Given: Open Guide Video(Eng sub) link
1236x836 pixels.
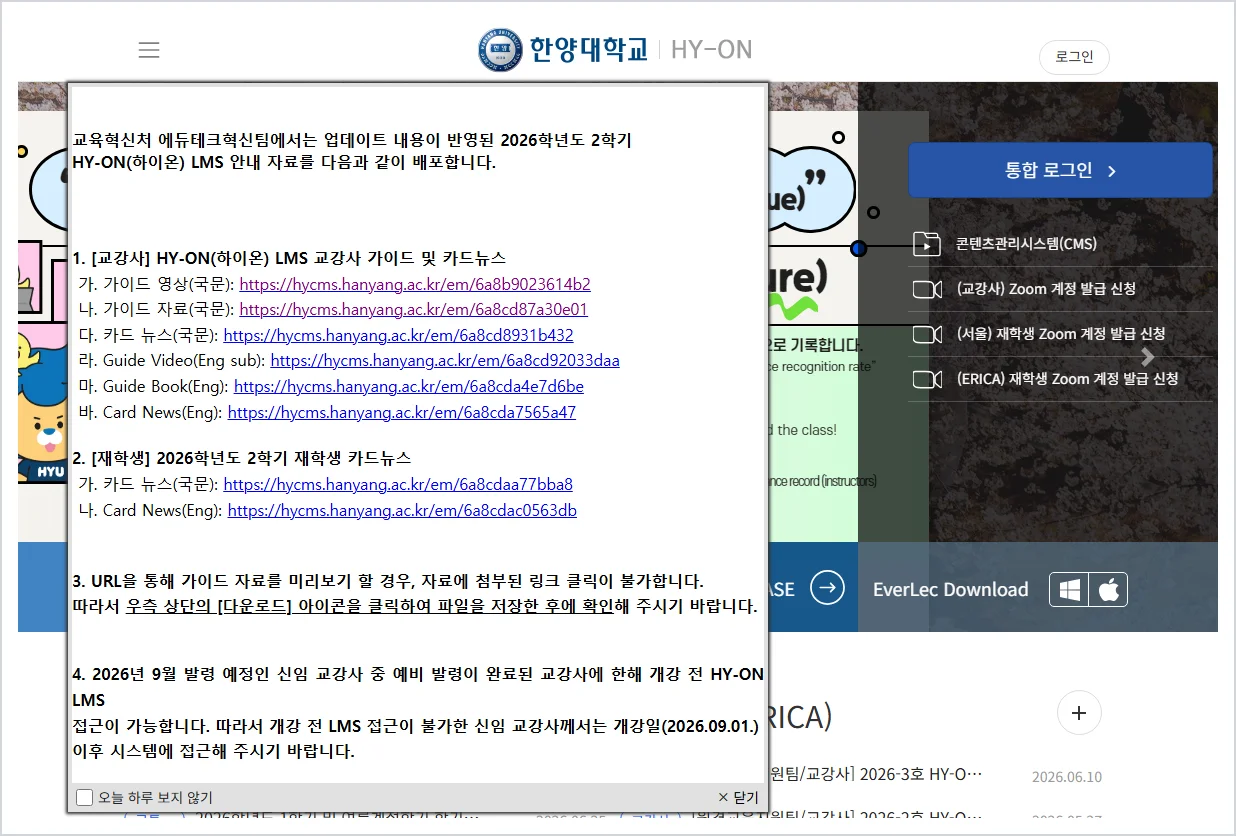Looking at the screenshot, I should click(x=445, y=361).
